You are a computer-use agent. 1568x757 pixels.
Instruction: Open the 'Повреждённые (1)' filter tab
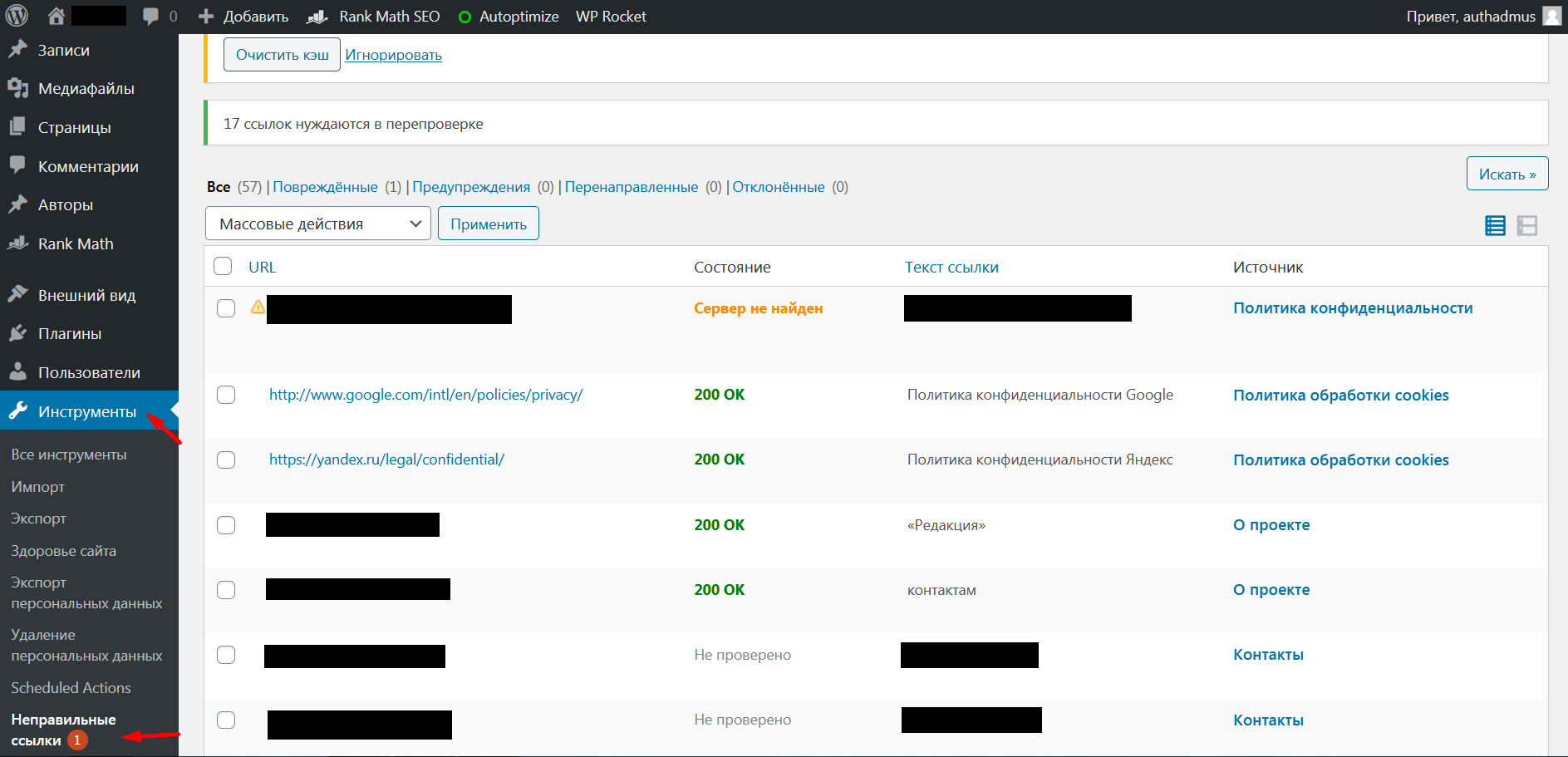point(325,186)
